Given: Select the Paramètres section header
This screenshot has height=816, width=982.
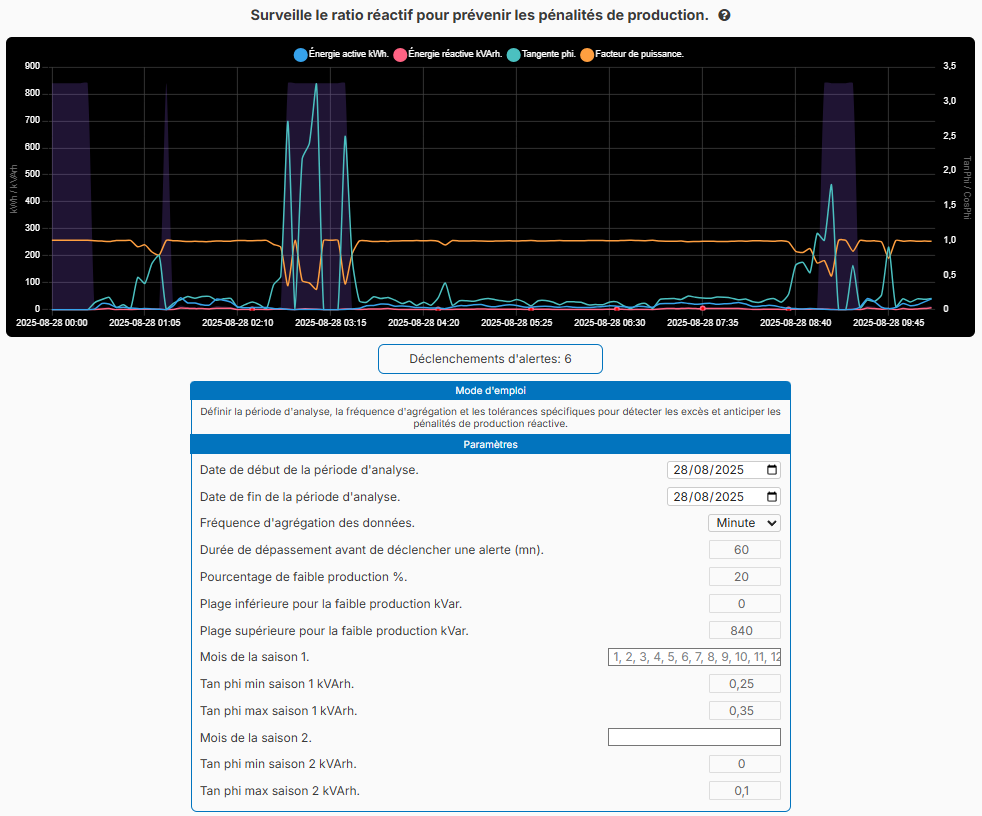Looking at the screenshot, I should click(x=490, y=445).
